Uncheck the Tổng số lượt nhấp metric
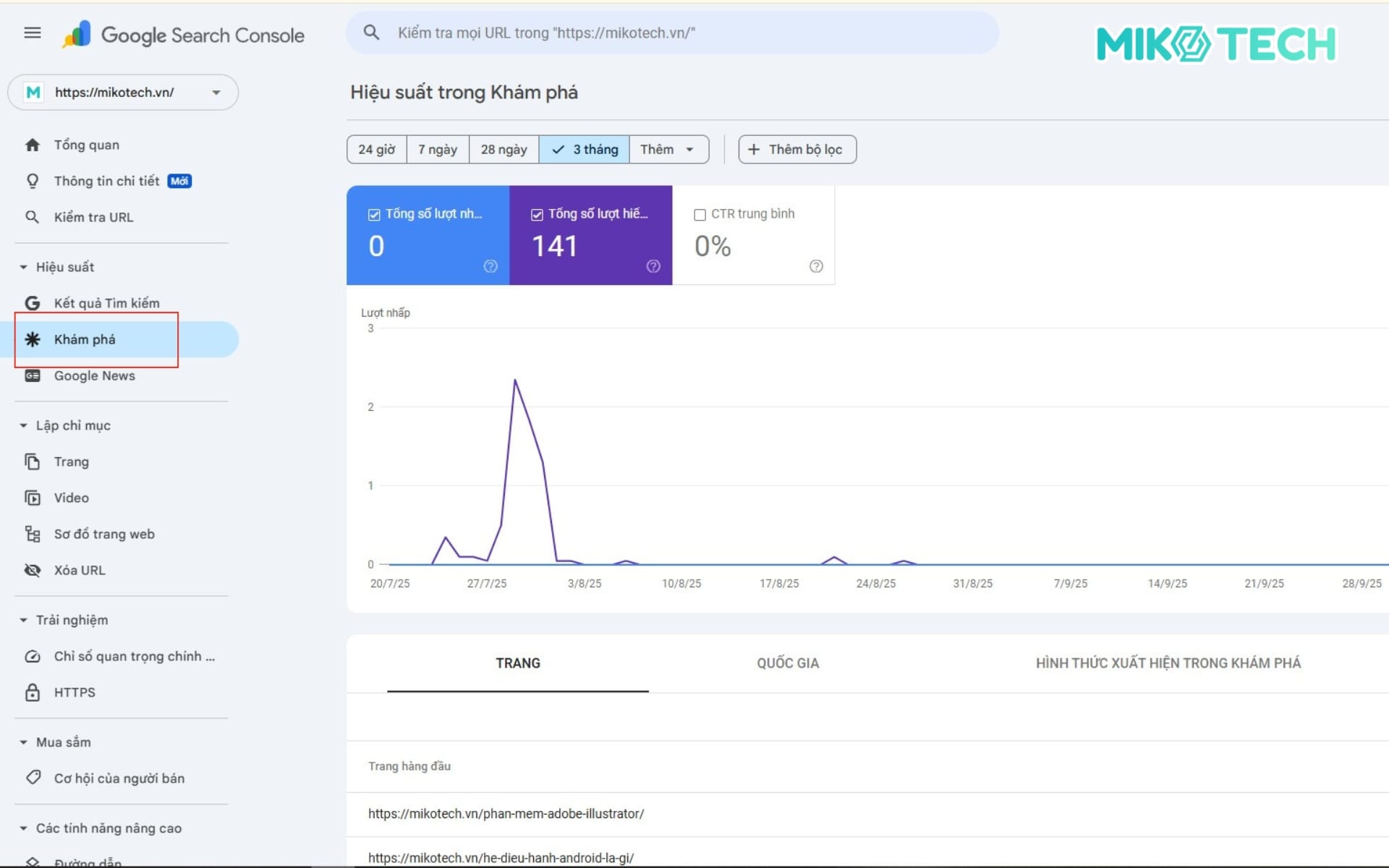 click(x=373, y=213)
